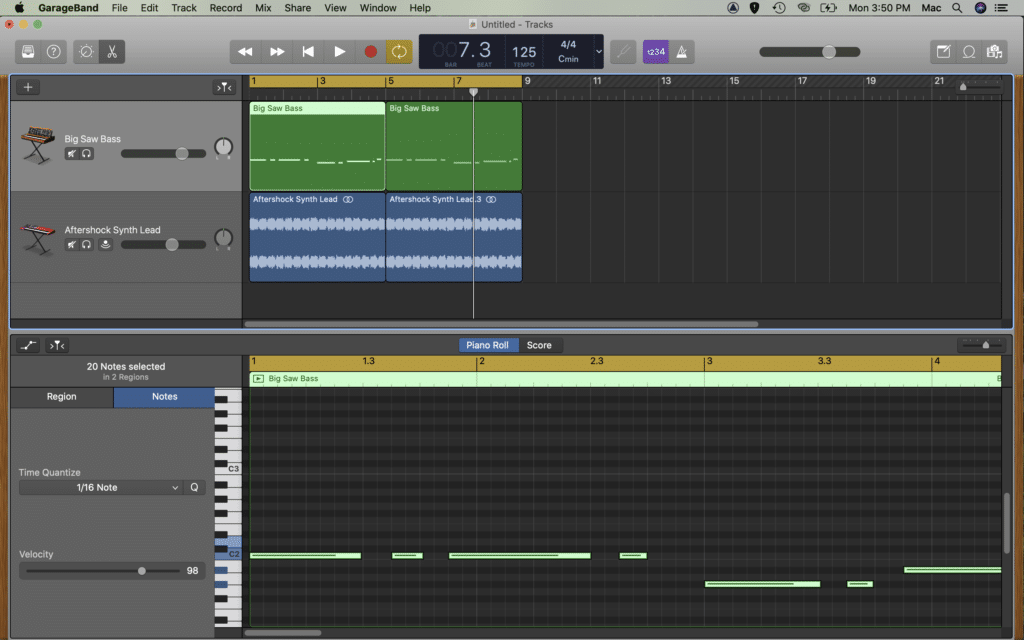1024x640 pixels.
Task: Open the Note Pad button
Action: coord(943,52)
